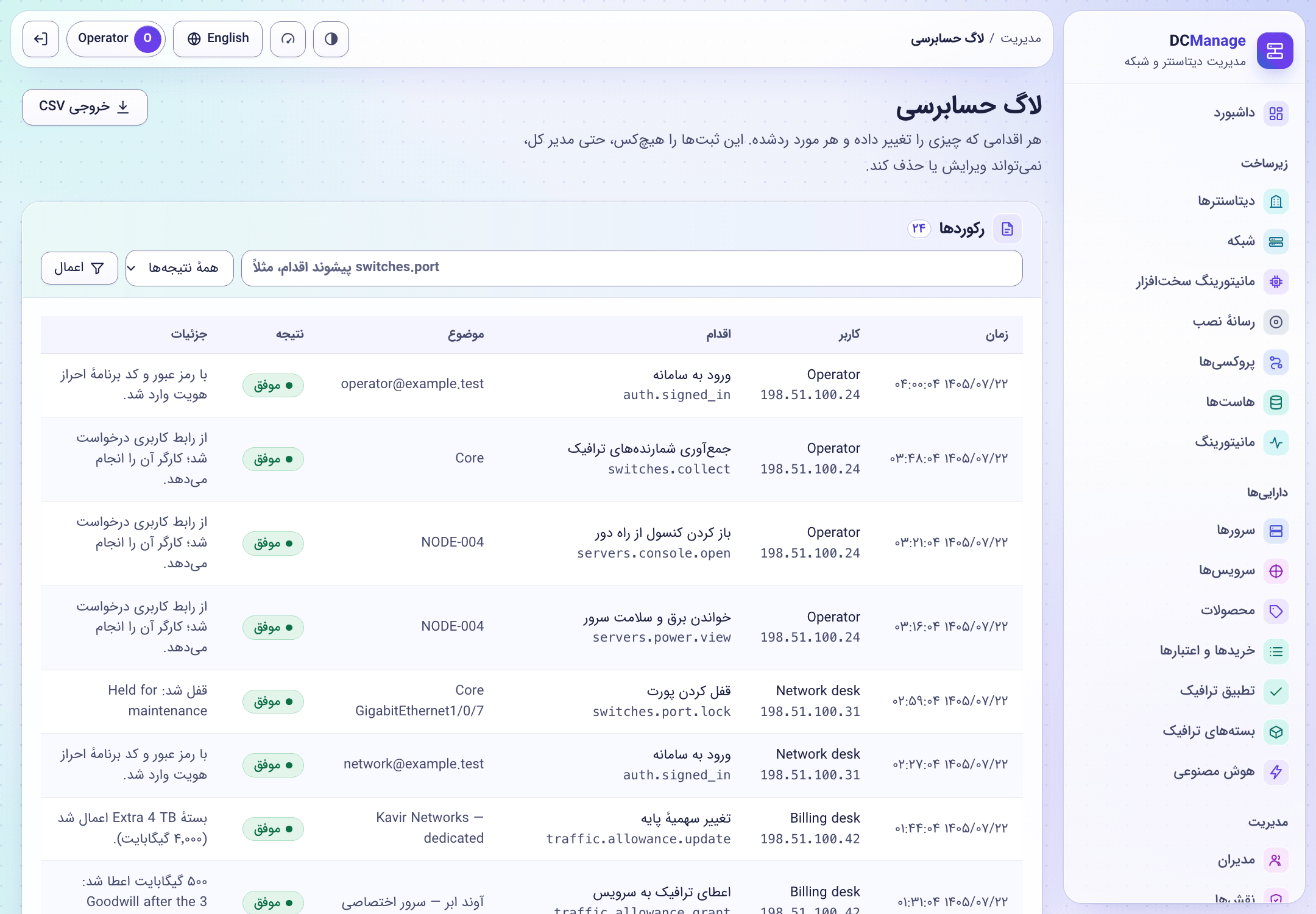Click switches.port.lock action code
Screen dimensions: 1316x914
(662, 712)
